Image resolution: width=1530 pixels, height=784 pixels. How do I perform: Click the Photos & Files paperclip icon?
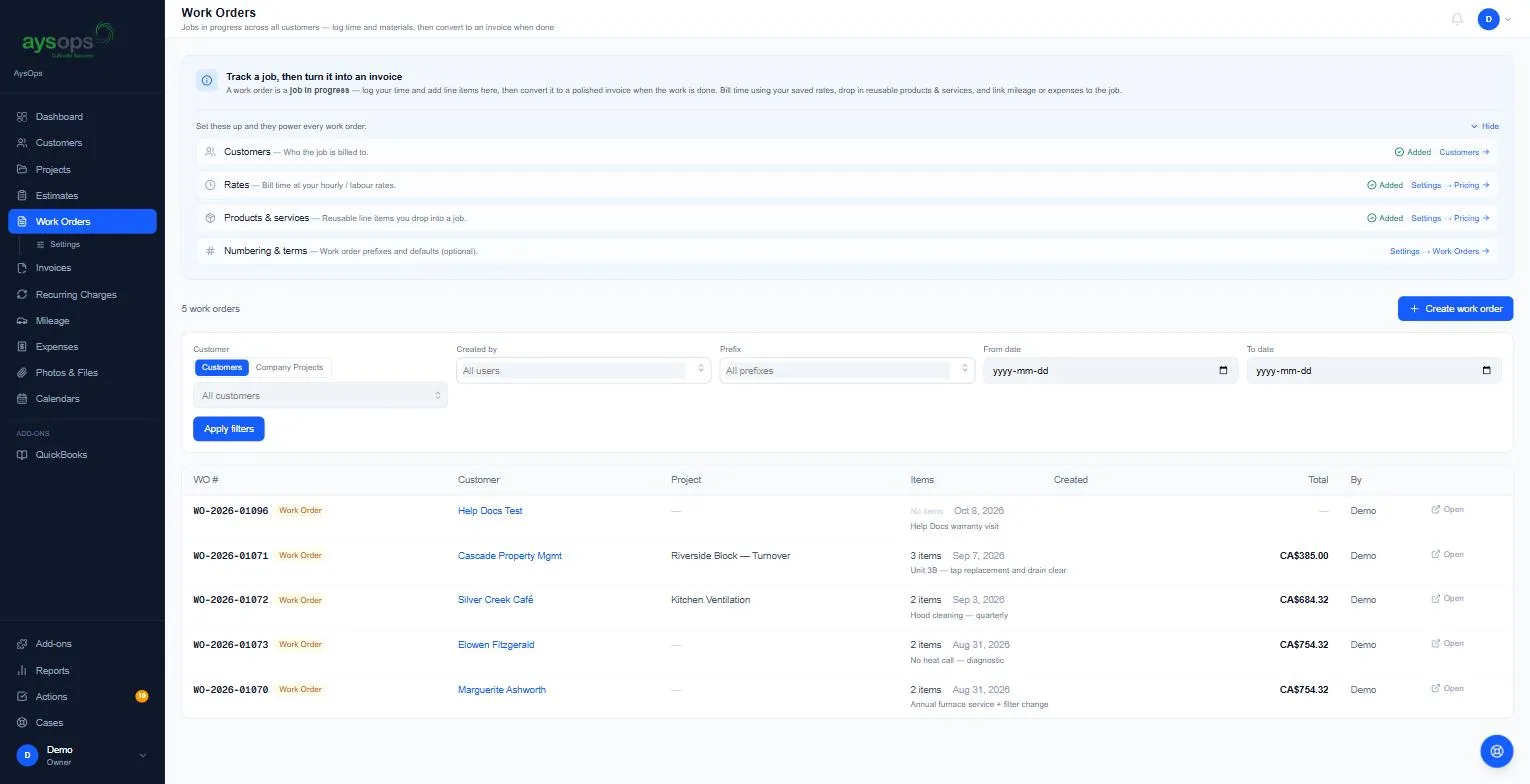pos(22,373)
